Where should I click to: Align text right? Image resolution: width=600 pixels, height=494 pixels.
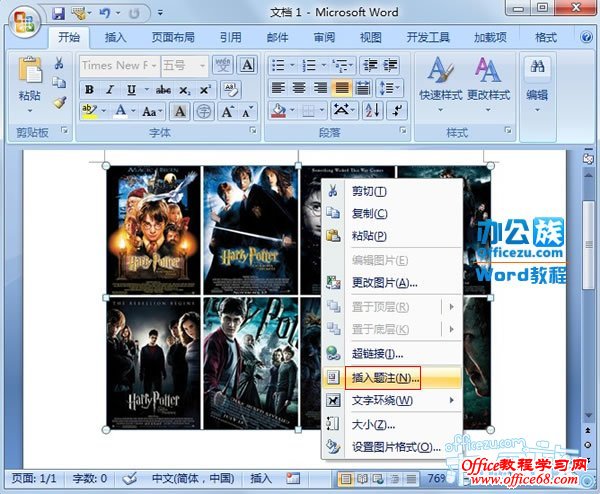click(x=320, y=88)
